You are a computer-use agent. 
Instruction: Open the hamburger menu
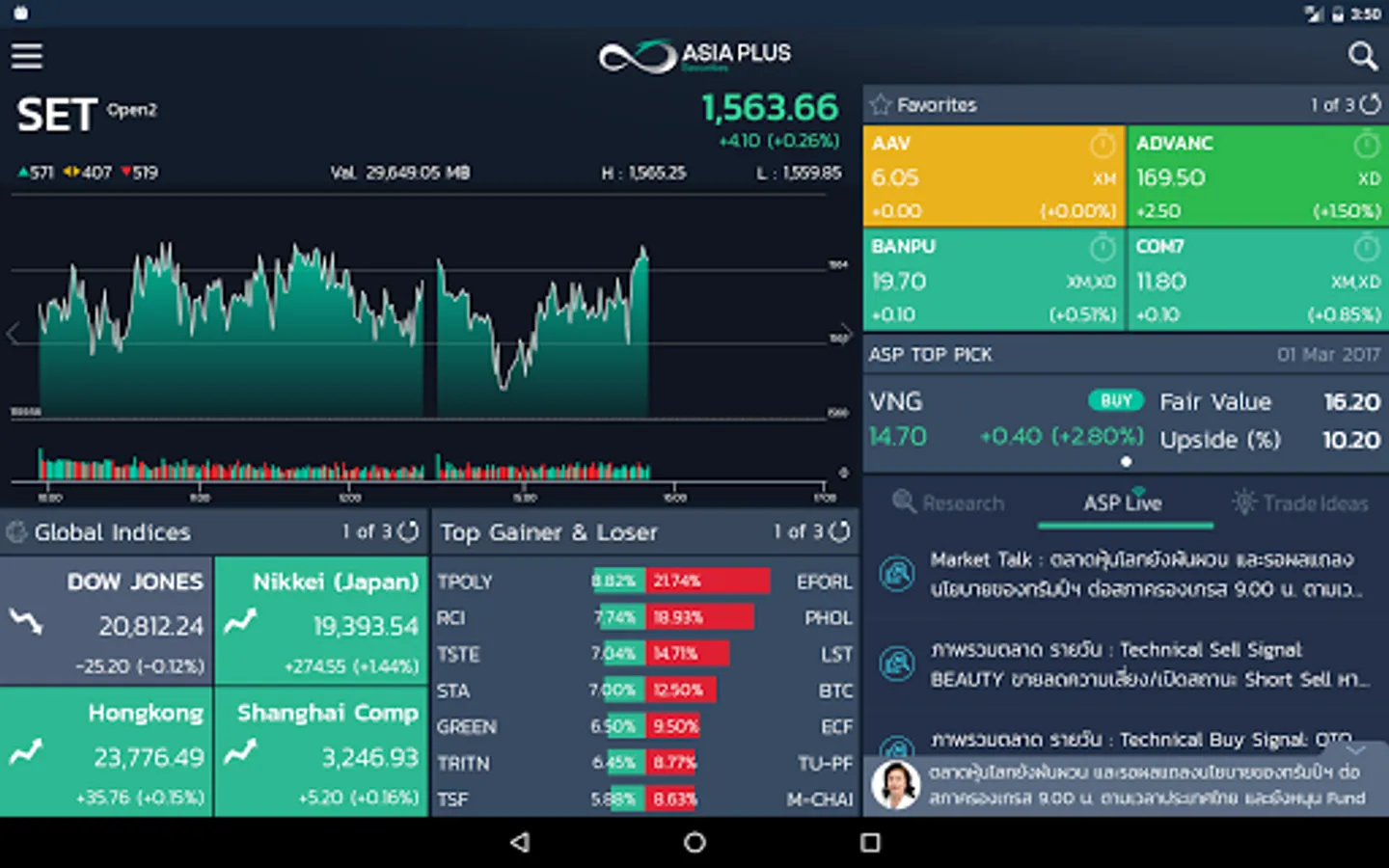click(27, 56)
